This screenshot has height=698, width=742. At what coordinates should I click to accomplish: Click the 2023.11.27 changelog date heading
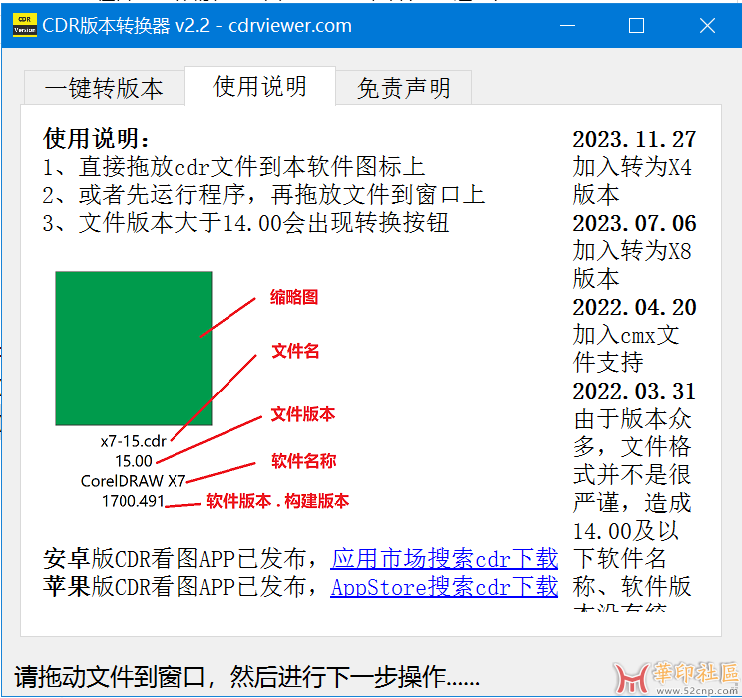click(634, 139)
